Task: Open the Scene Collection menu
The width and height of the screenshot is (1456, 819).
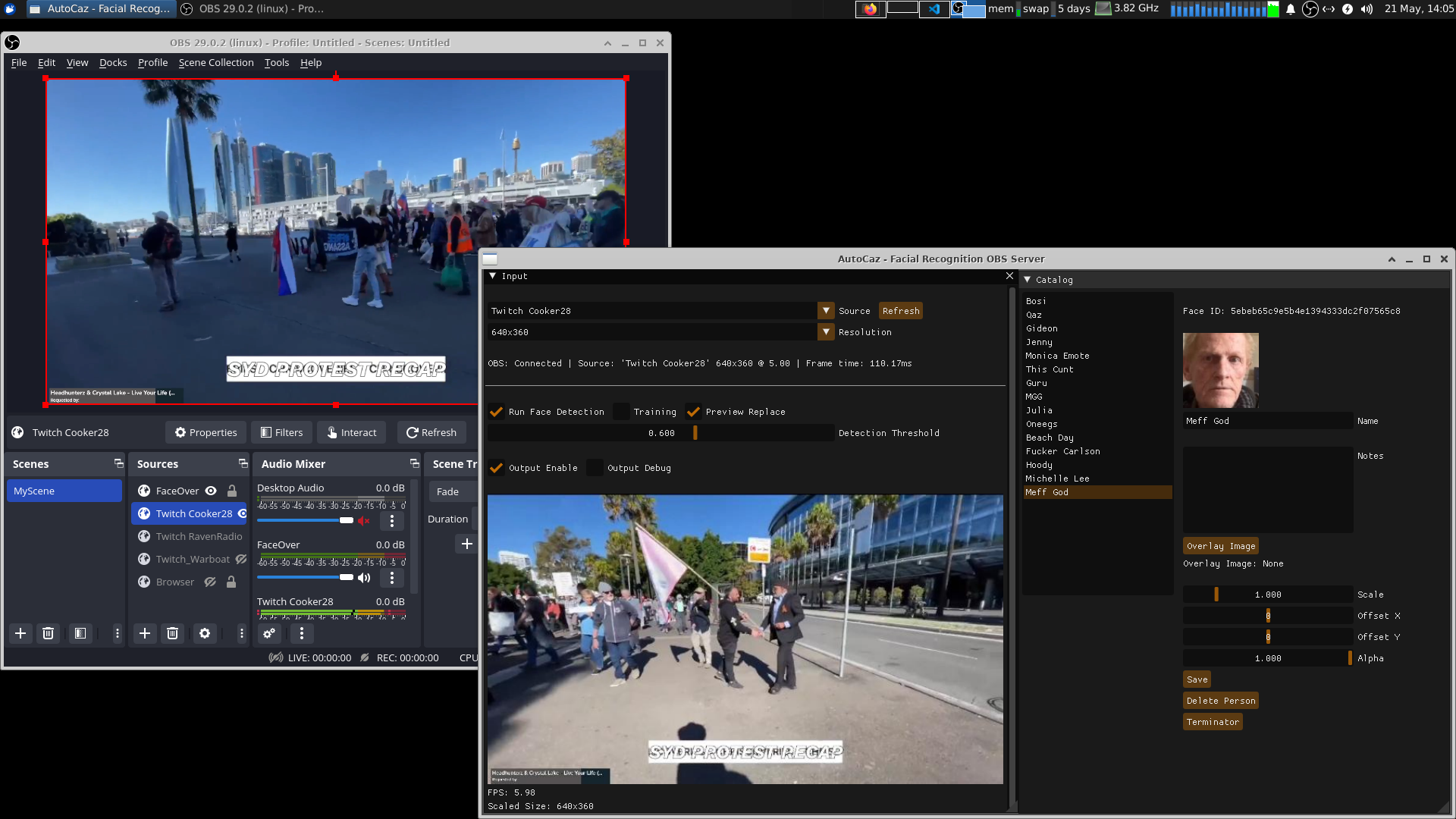Action: (216, 62)
